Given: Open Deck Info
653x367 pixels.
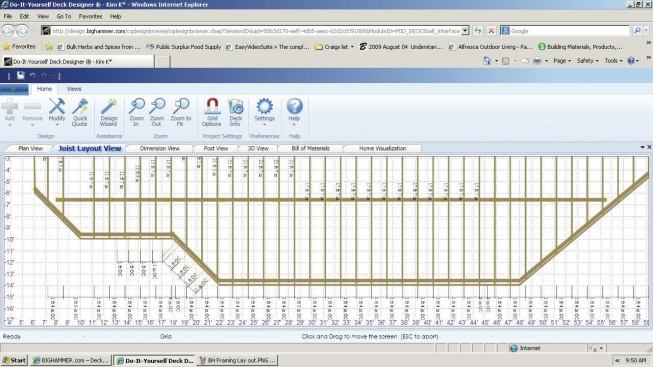Looking at the screenshot, I should [235, 112].
